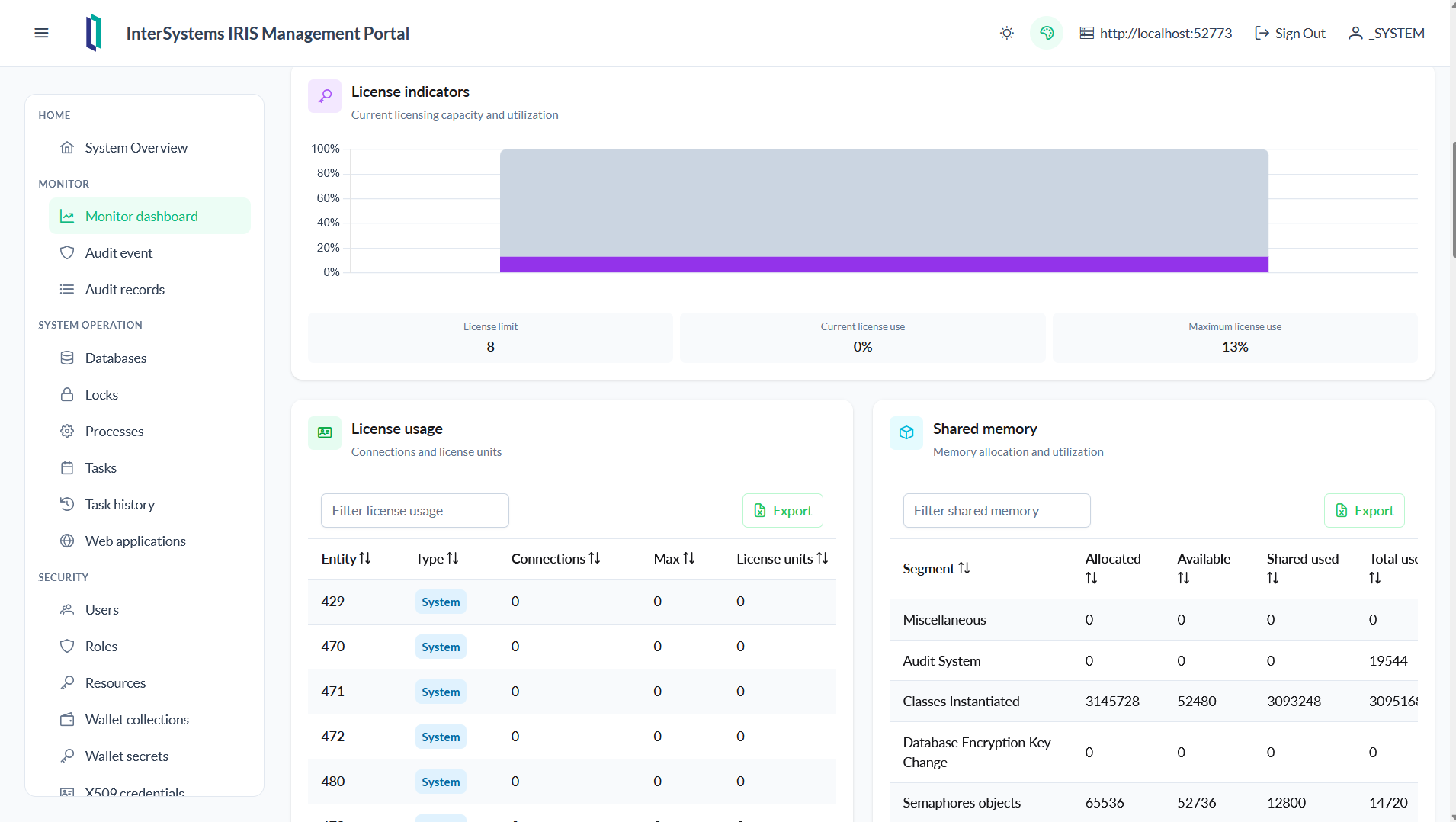Open Resources page
The height and width of the screenshot is (822, 1456).
pos(149,682)
